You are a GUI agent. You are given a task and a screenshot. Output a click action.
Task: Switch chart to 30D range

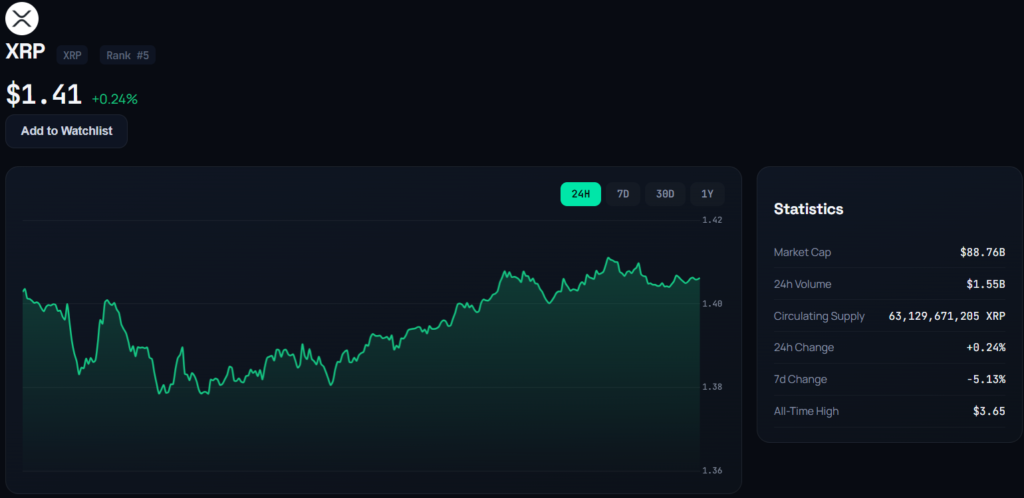coord(665,194)
